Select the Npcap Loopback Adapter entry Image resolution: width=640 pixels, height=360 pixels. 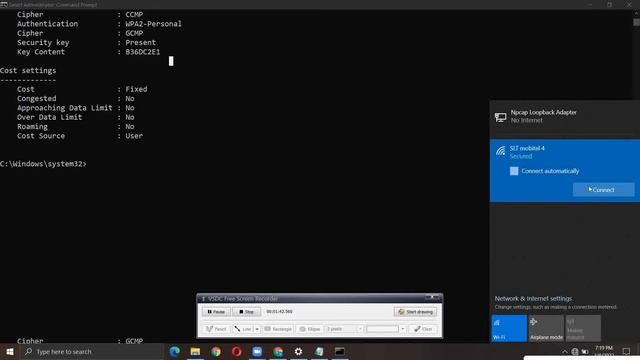click(564, 117)
